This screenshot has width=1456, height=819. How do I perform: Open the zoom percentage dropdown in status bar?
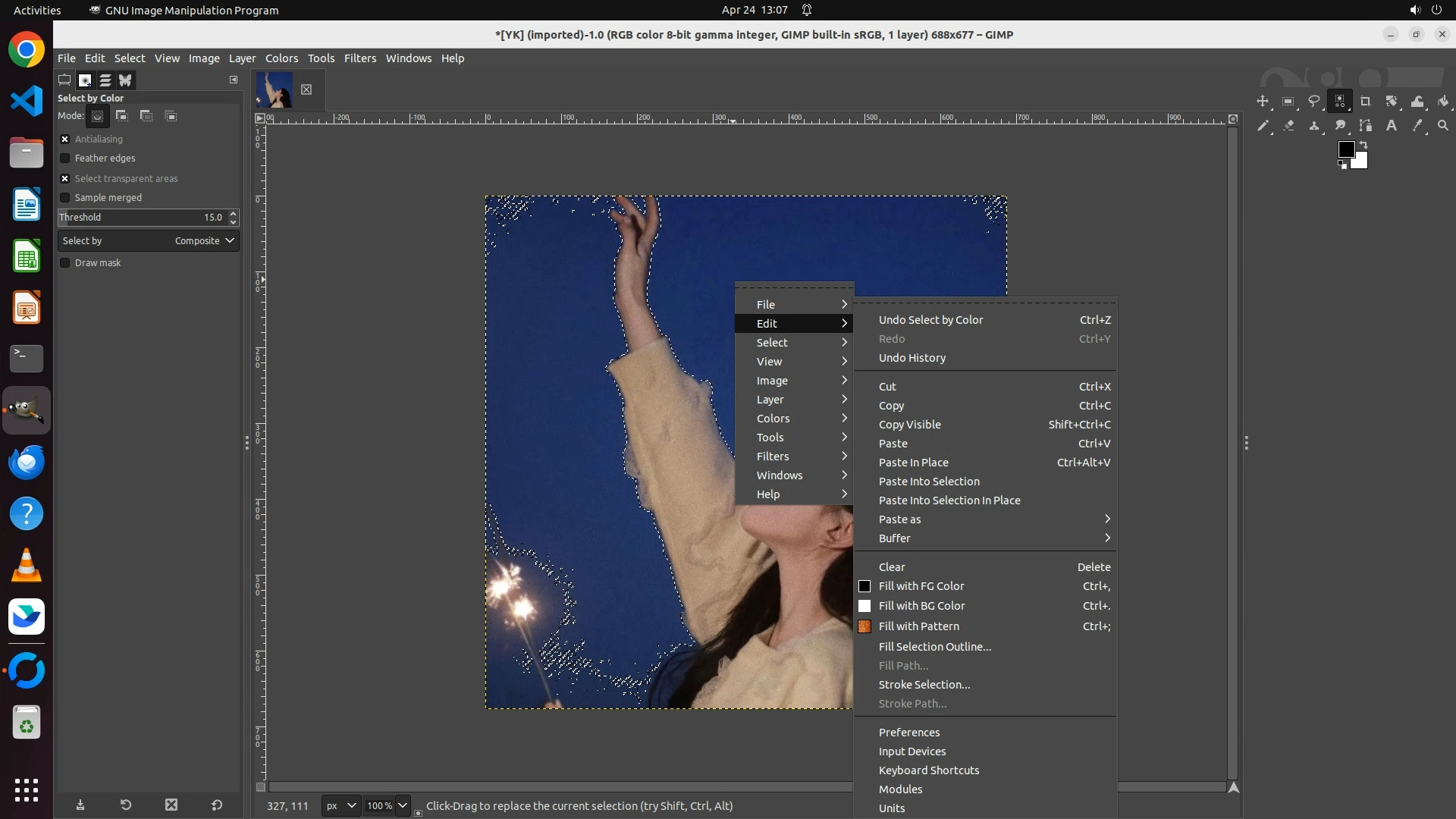pyautogui.click(x=403, y=806)
